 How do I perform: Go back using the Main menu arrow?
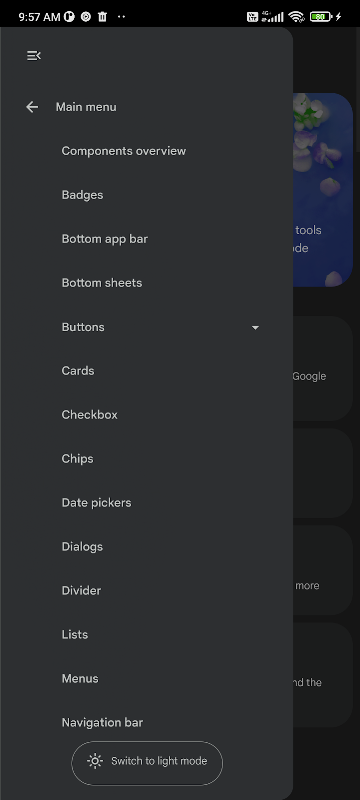click(x=32, y=107)
